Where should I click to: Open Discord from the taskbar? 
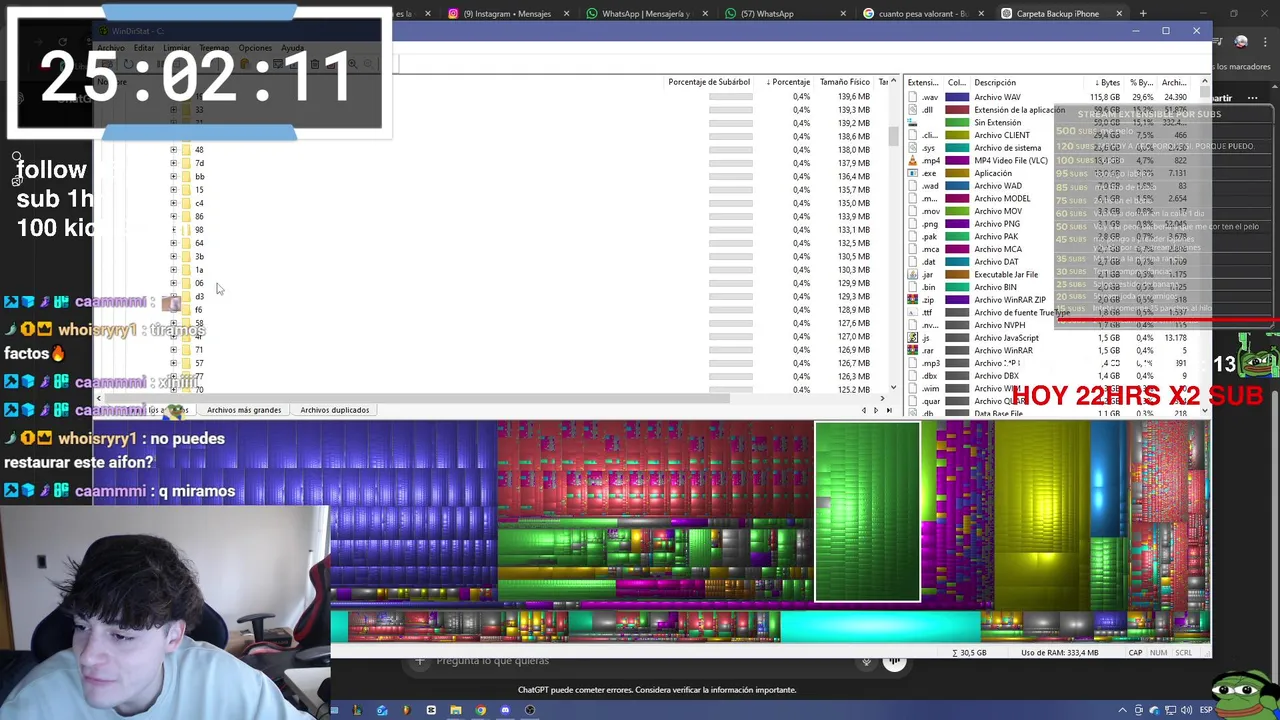[505, 710]
